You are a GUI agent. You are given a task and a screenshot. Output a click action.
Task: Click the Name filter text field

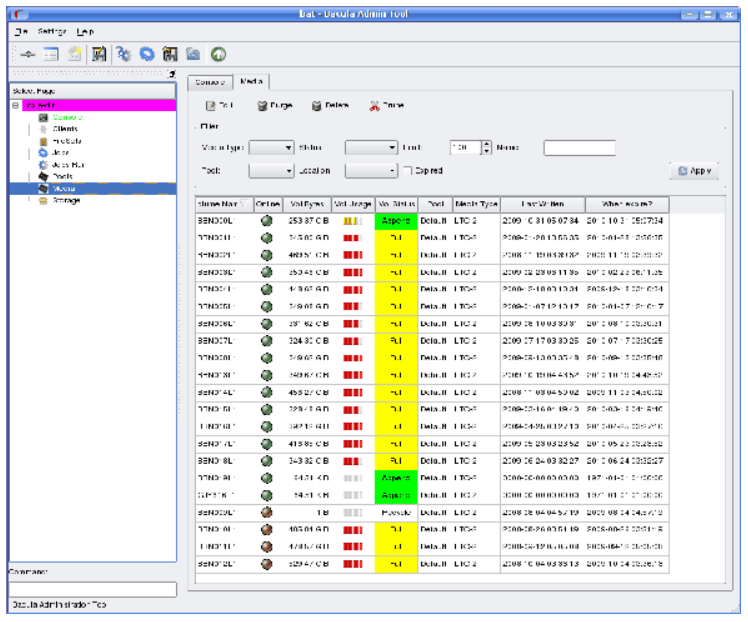[579, 148]
